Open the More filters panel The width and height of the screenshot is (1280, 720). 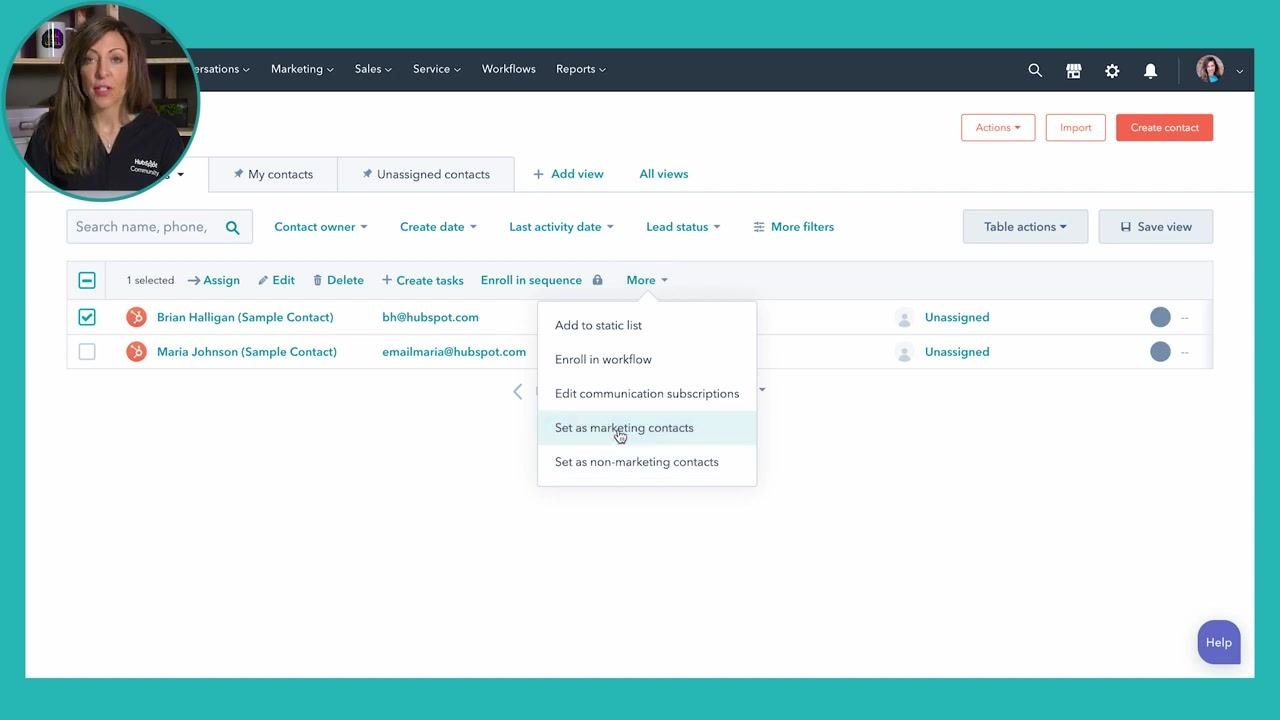pyautogui.click(x=794, y=227)
